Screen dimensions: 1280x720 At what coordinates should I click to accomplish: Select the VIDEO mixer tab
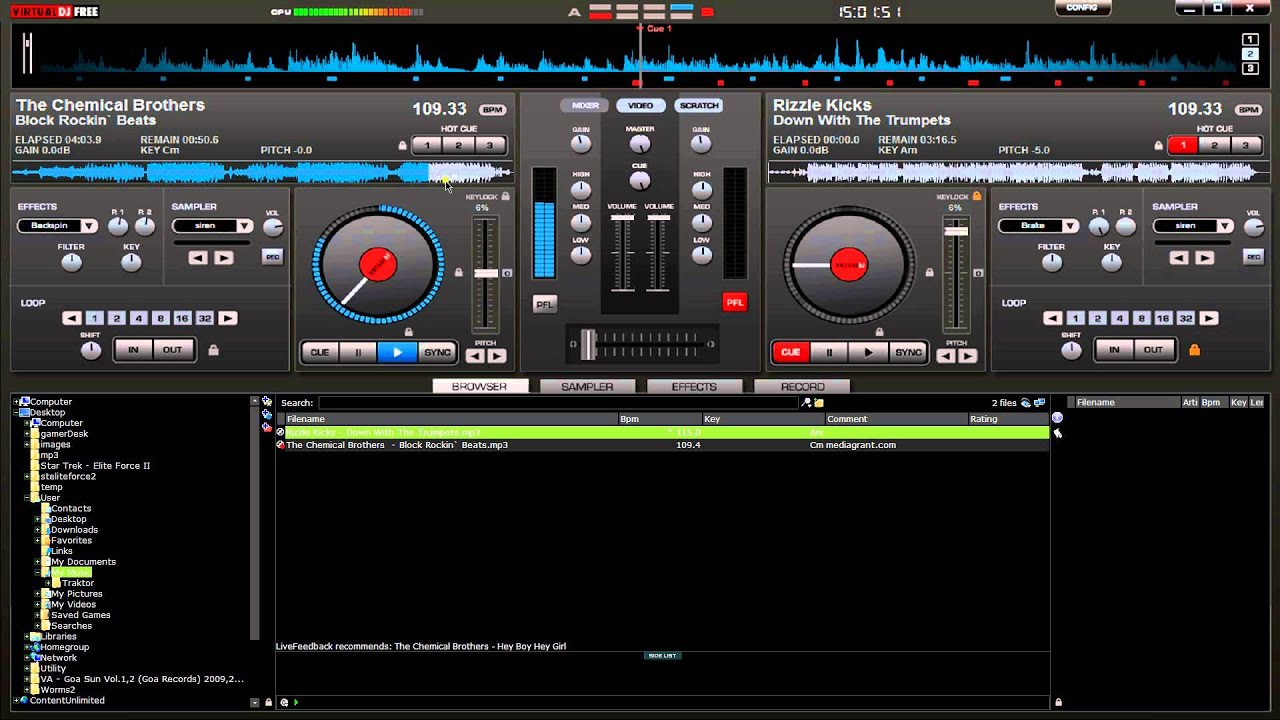coord(640,105)
